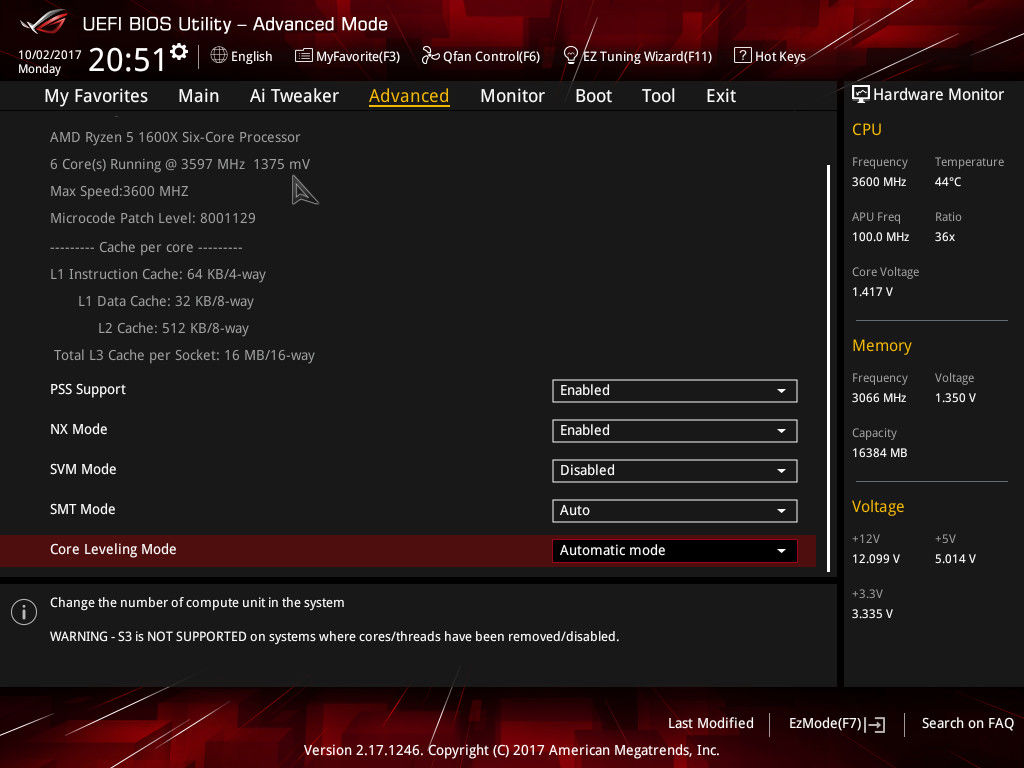Click the EzMode exit arrow icon

click(x=877, y=724)
